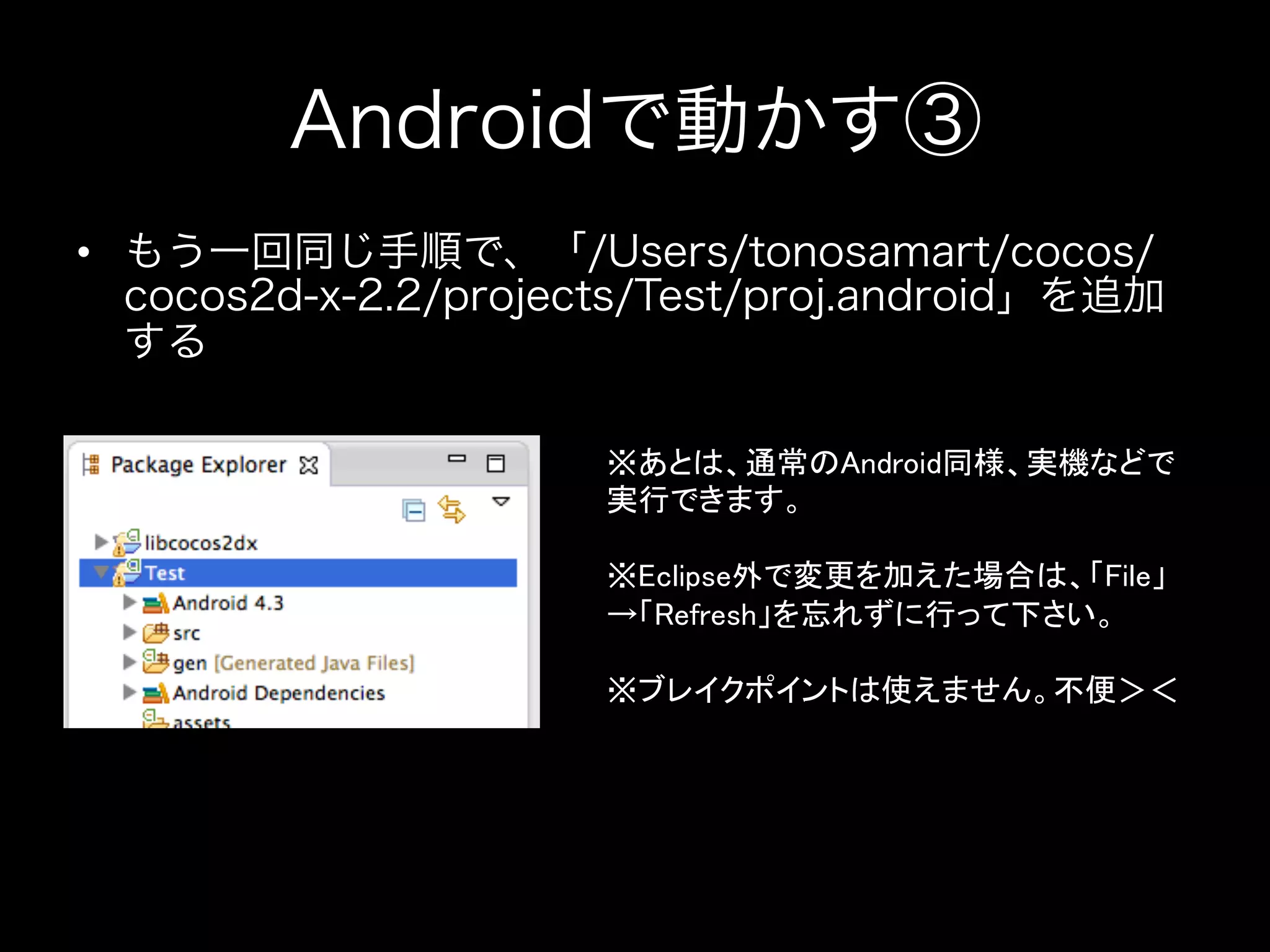Screen dimensions: 1270x952
Task: Click the Android 4.3 library icon
Action: coord(155,603)
